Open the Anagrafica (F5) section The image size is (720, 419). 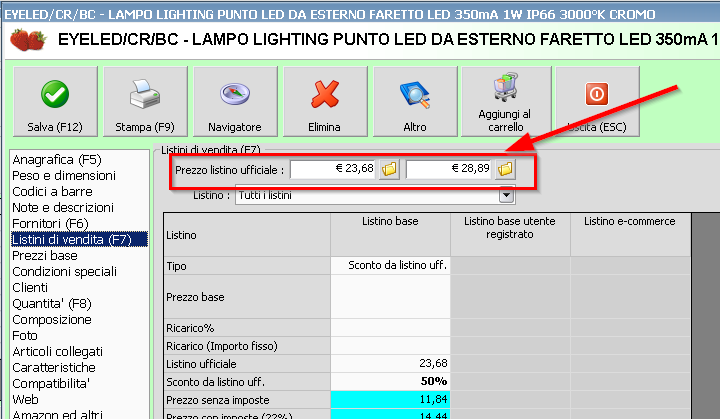point(57,160)
